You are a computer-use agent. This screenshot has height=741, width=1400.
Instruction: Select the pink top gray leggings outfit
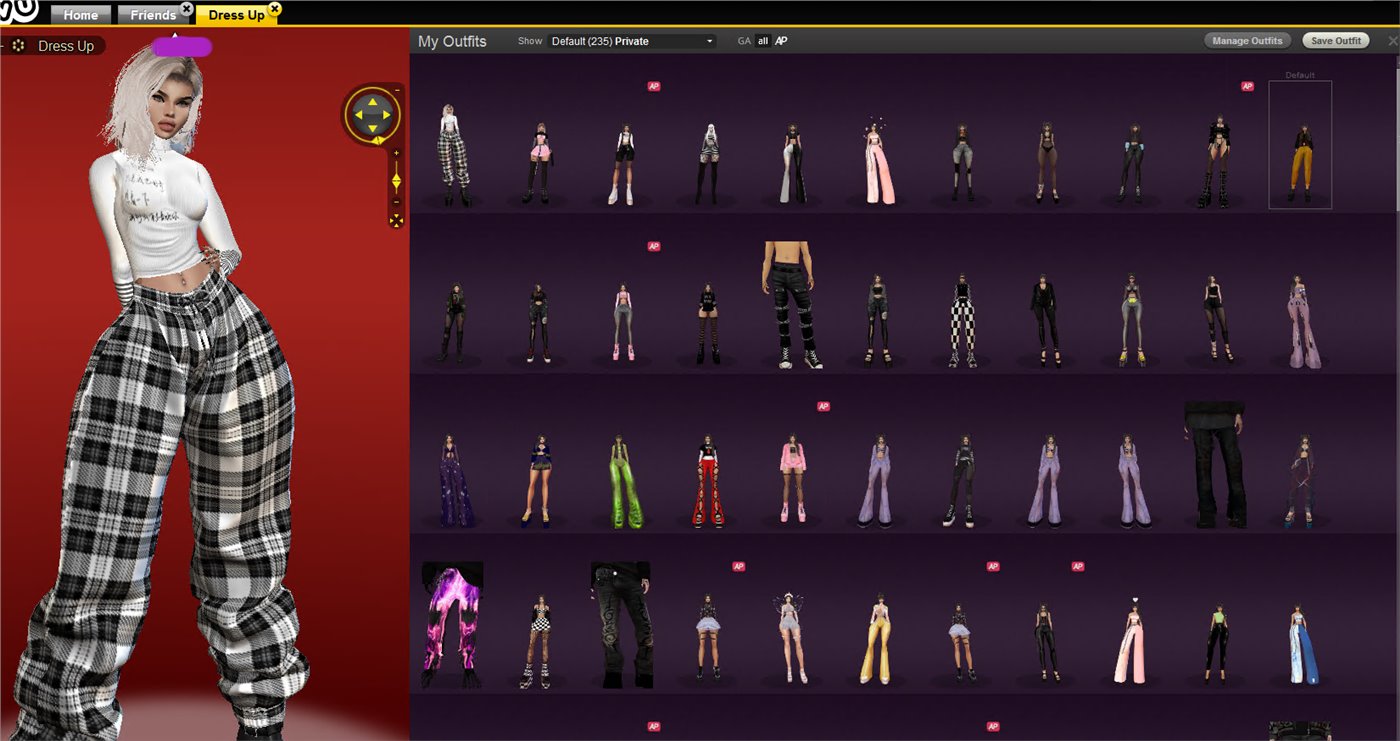[623, 320]
